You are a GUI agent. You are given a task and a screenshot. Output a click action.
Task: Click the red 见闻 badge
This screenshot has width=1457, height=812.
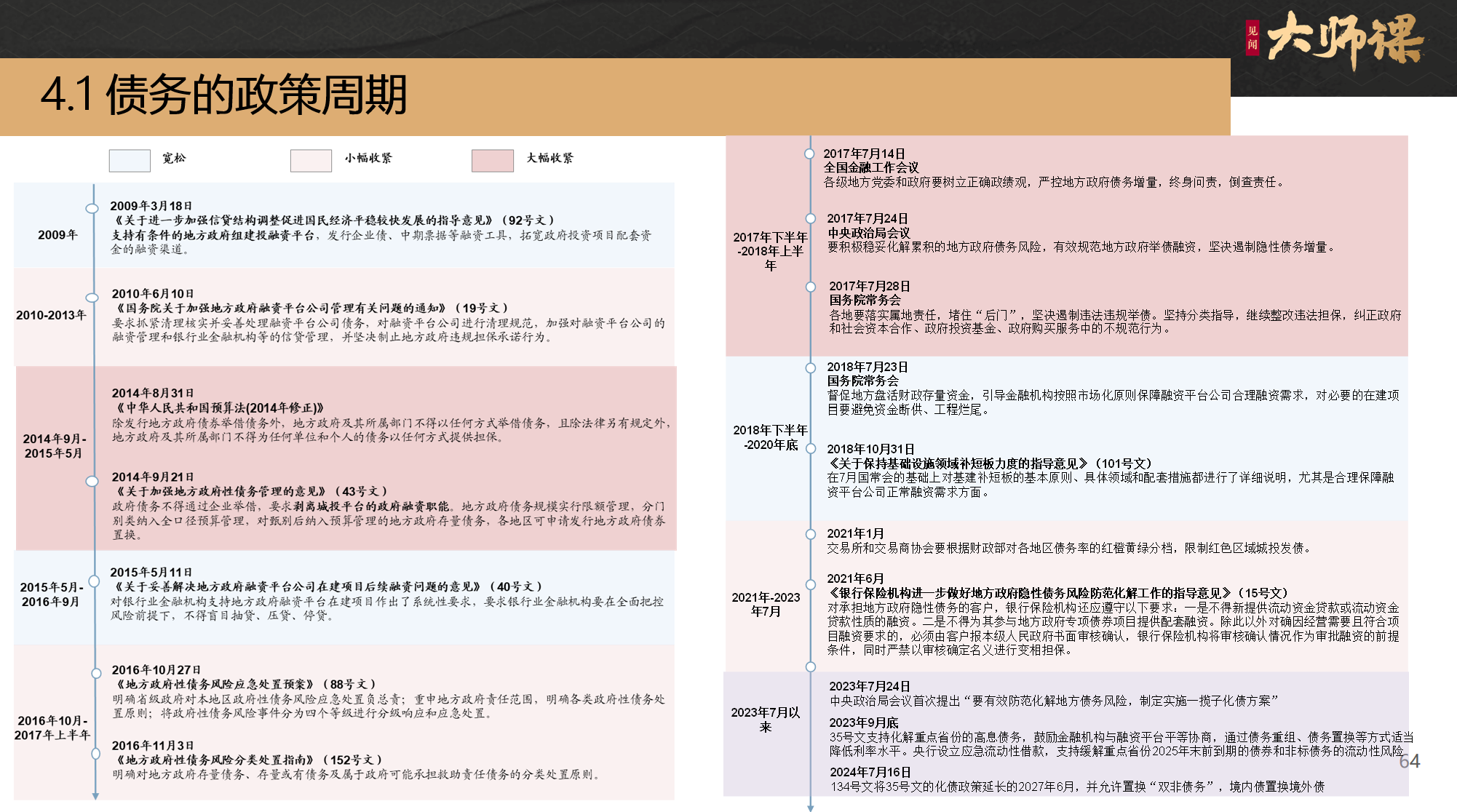tap(1252, 38)
